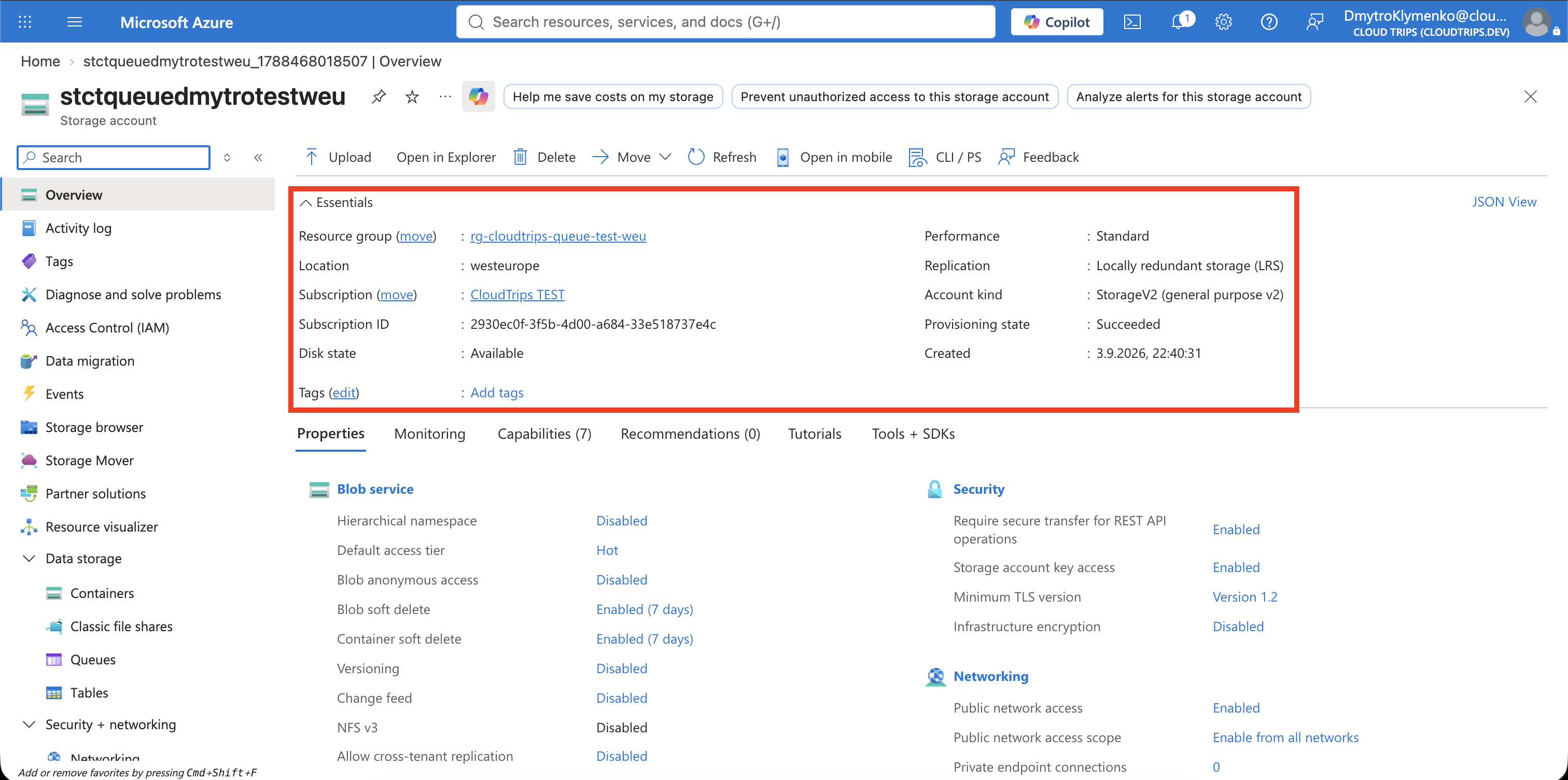Screen dimensions: 1568x780
Task: Collapse the Security + networking group
Action: click(x=29, y=725)
